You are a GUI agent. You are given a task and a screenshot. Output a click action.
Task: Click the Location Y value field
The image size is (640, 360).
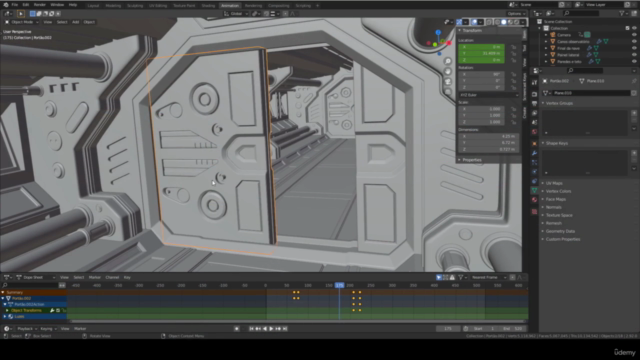481,53
